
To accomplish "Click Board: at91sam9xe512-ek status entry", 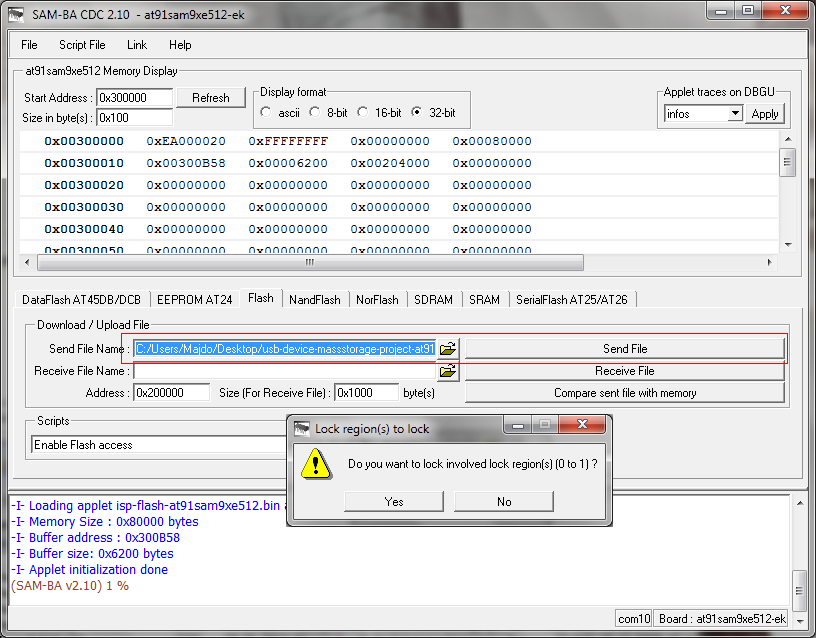I will [x=721, y=618].
